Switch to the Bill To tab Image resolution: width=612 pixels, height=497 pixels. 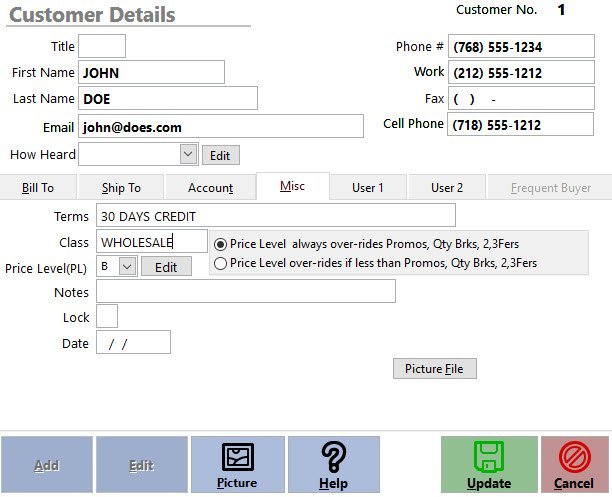(38, 188)
